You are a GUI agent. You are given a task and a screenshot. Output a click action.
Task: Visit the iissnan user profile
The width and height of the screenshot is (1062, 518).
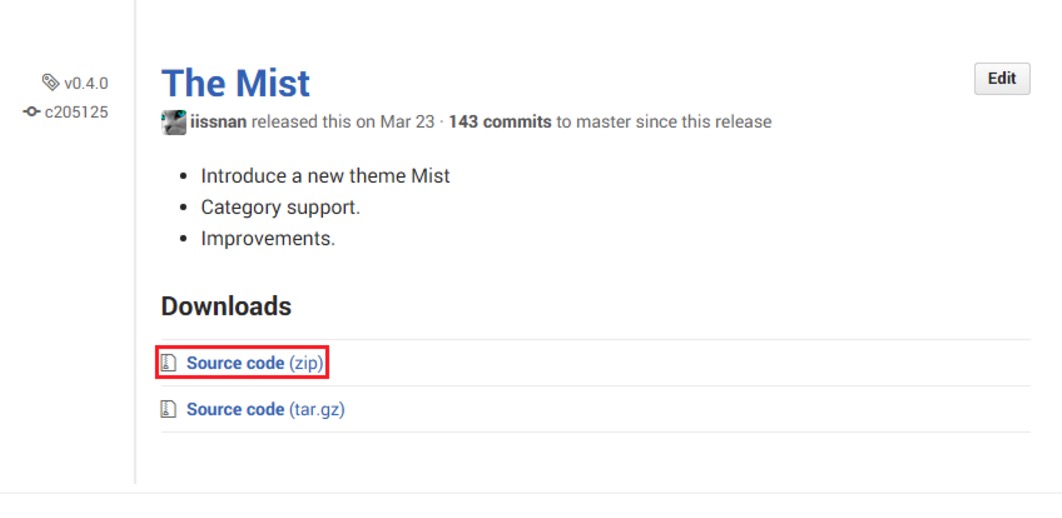pyautogui.click(x=218, y=122)
